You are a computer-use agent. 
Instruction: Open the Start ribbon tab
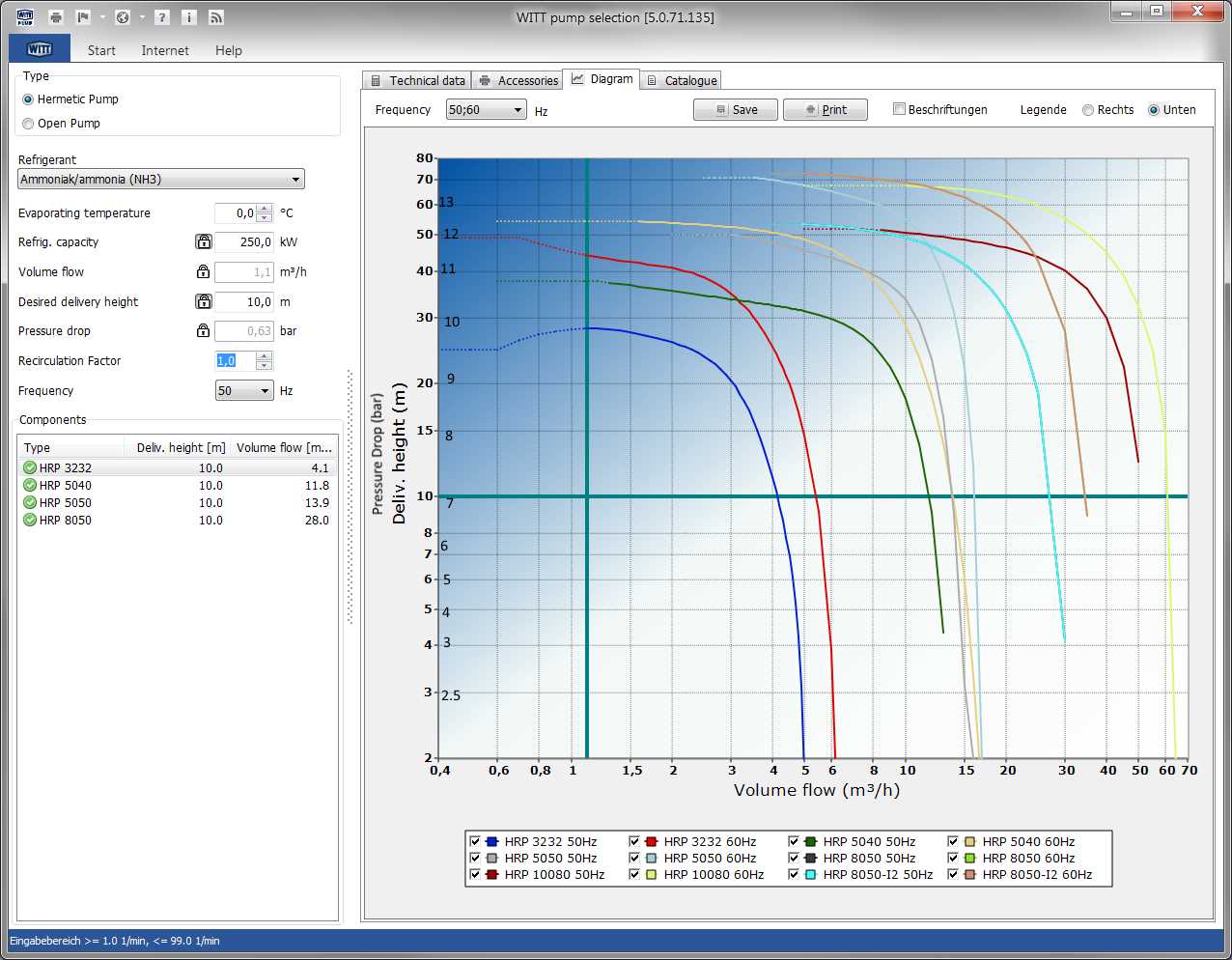coord(101,50)
